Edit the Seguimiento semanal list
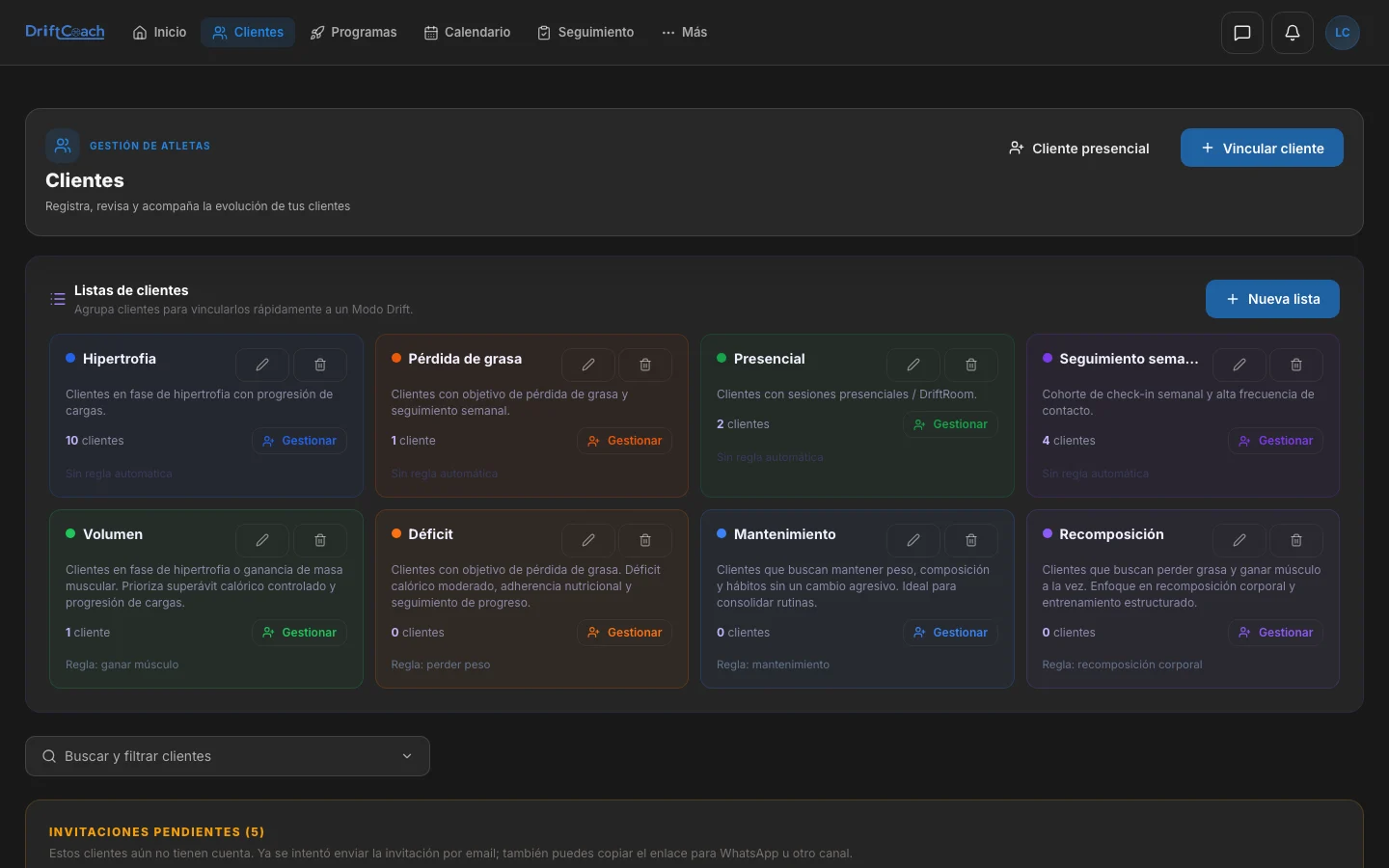This screenshot has width=1389, height=868. coord(1239,365)
